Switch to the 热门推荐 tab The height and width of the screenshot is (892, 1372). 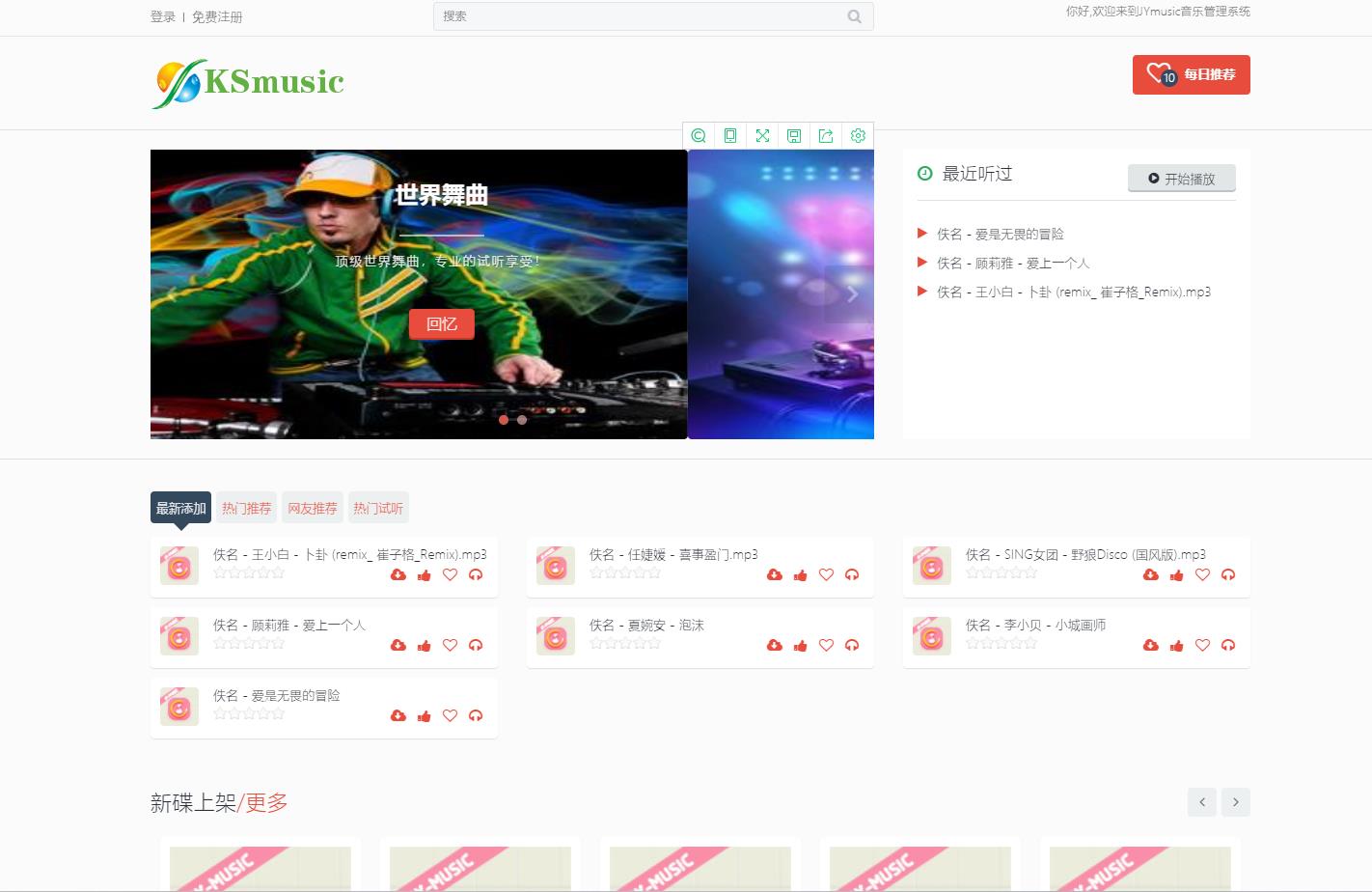247,508
